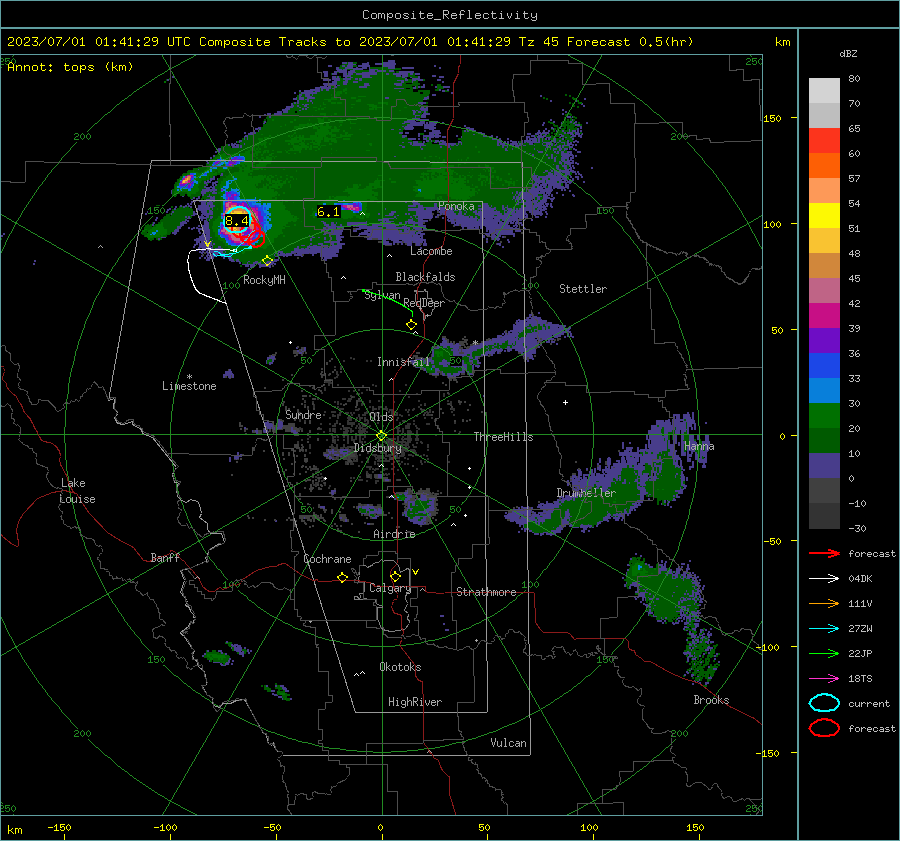Screen dimensions: 900x841
Task: Click the timestamp 2023/07/01 01:41:29 UTC header
Action: tap(99, 42)
